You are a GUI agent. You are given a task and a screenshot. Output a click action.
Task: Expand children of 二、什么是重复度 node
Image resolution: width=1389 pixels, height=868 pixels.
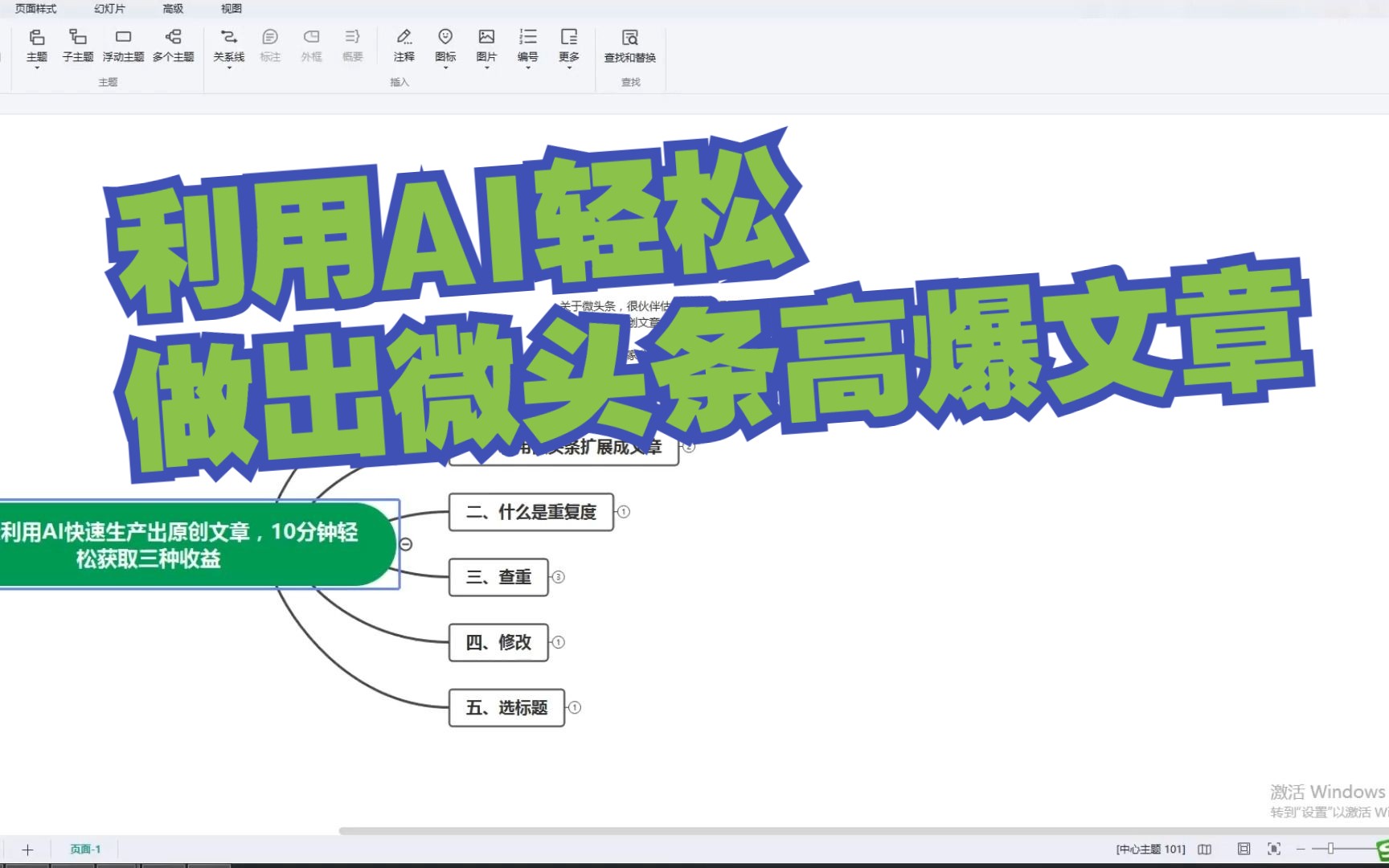click(624, 512)
